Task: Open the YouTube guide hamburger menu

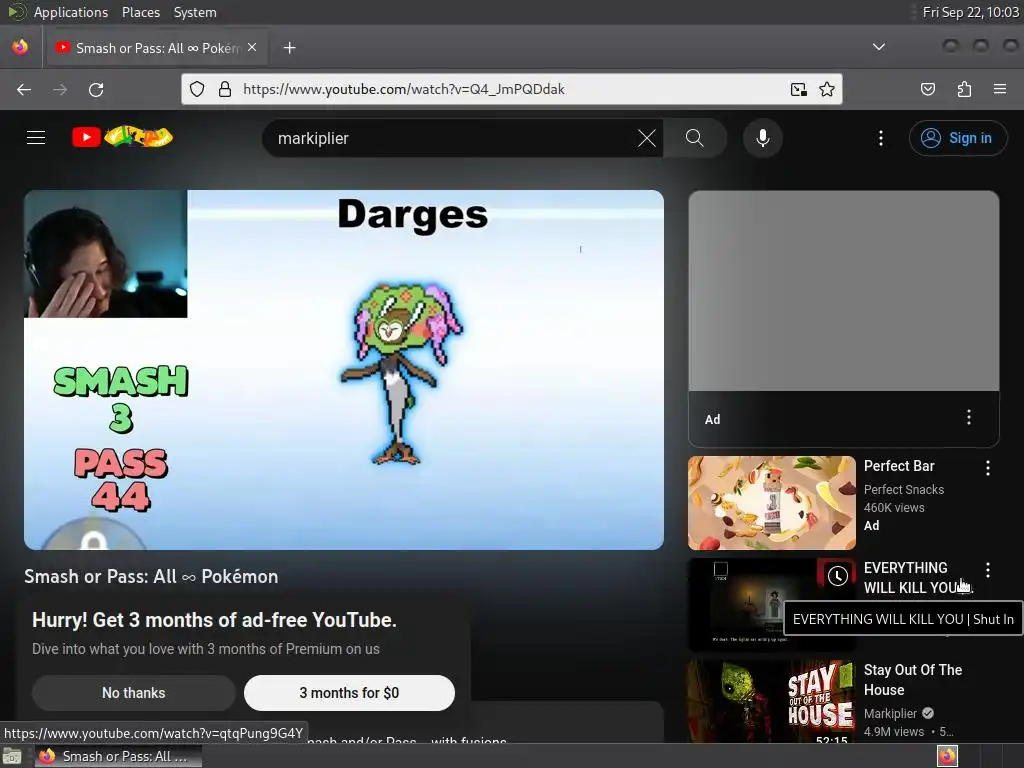Action: (x=36, y=138)
